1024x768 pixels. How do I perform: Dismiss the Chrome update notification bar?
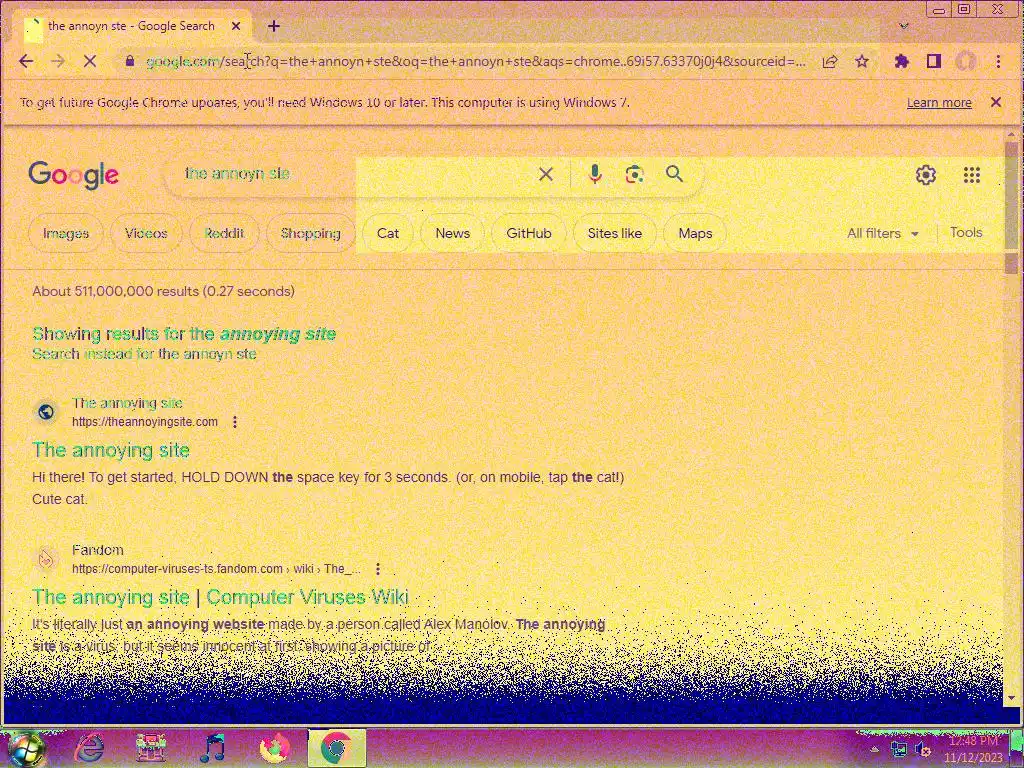pyautogui.click(x=996, y=102)
